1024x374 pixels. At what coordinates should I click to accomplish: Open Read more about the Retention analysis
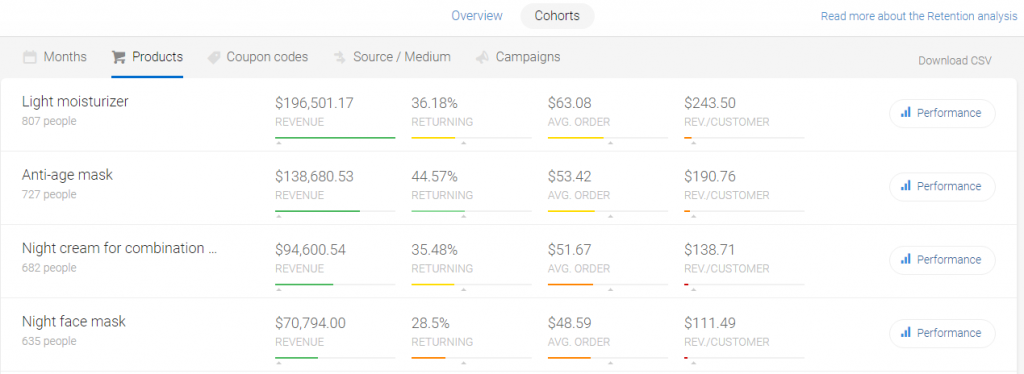point(919,16)
